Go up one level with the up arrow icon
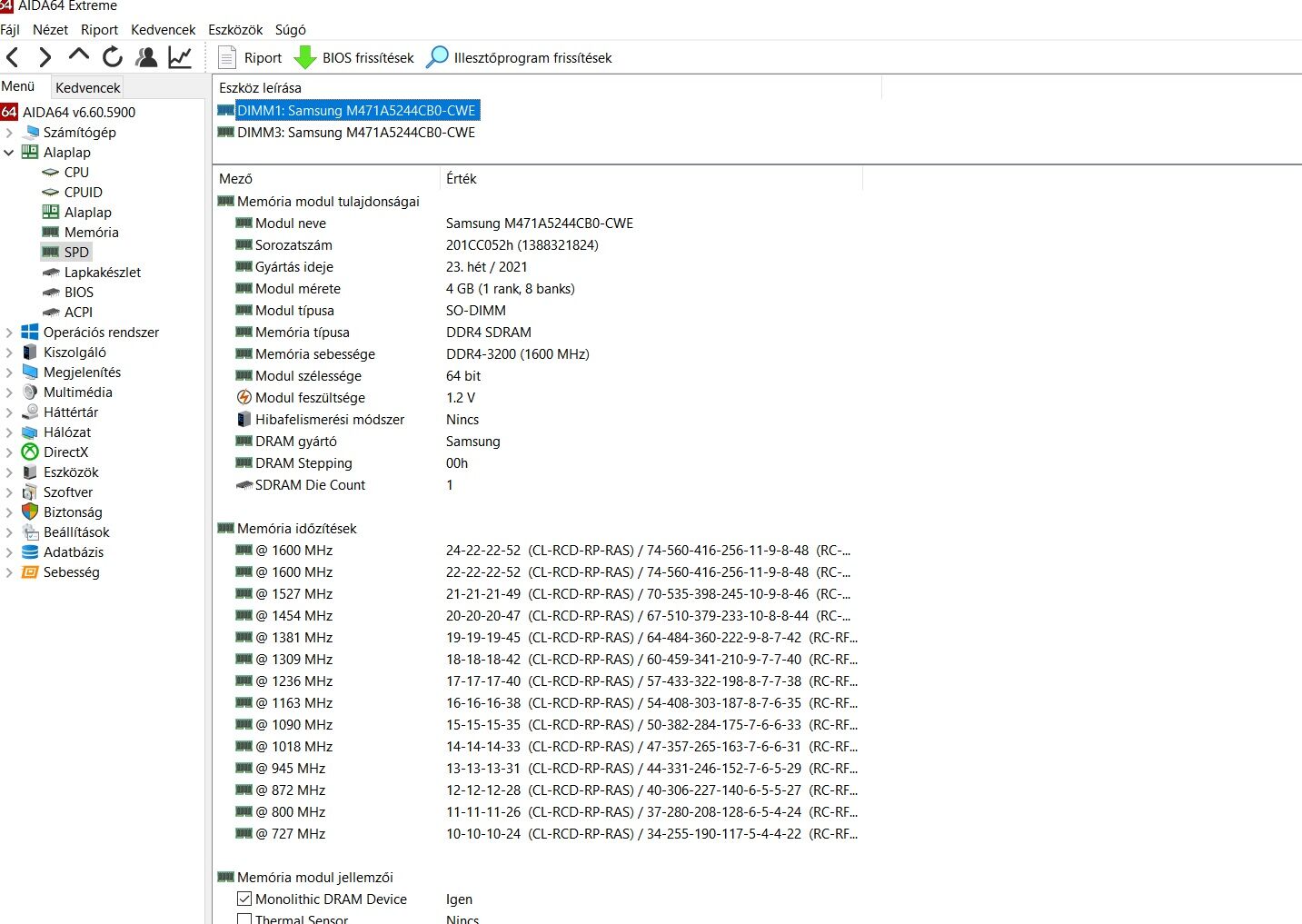 pos(79,56)
